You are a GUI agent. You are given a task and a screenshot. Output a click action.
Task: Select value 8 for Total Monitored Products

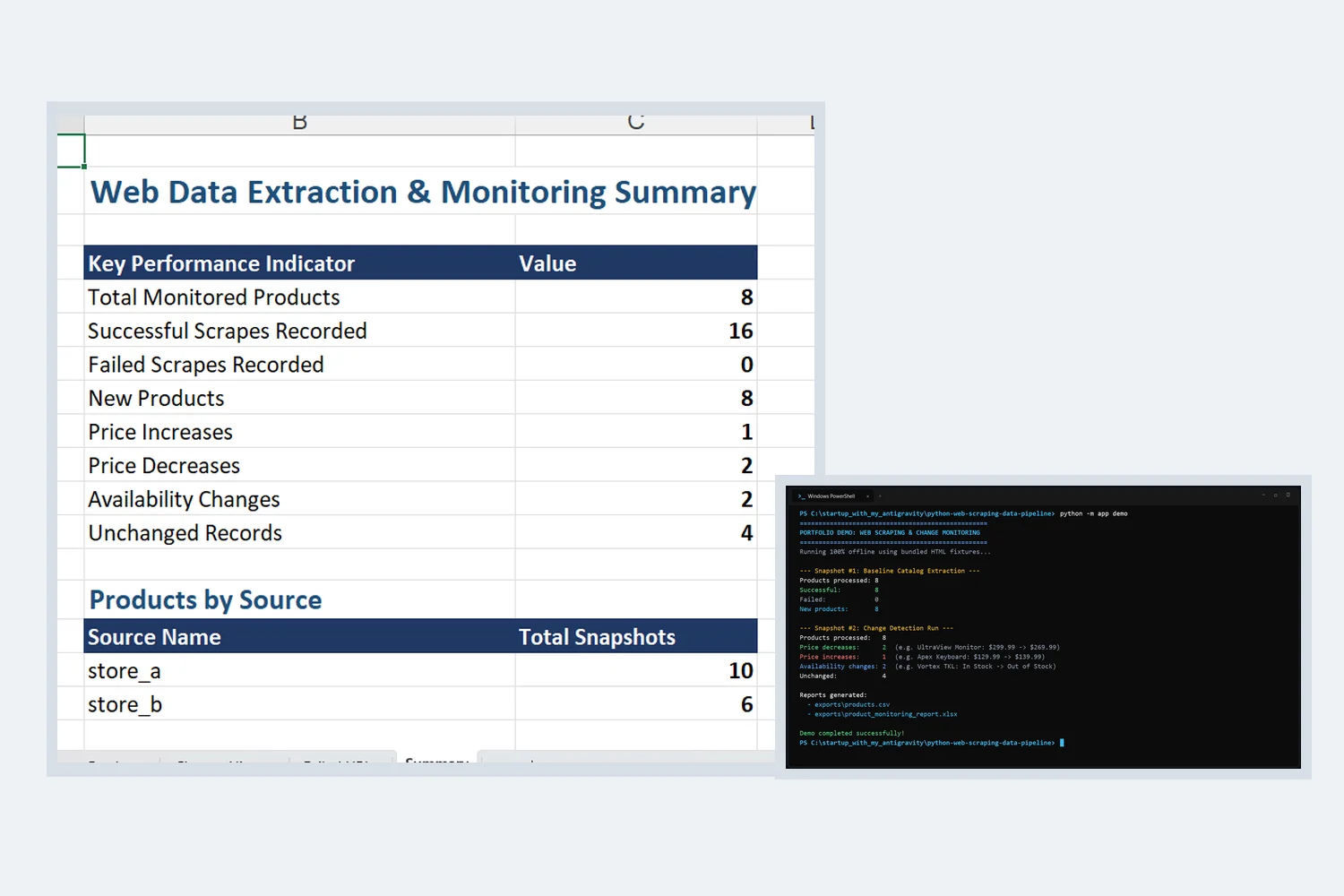(636, 297)
